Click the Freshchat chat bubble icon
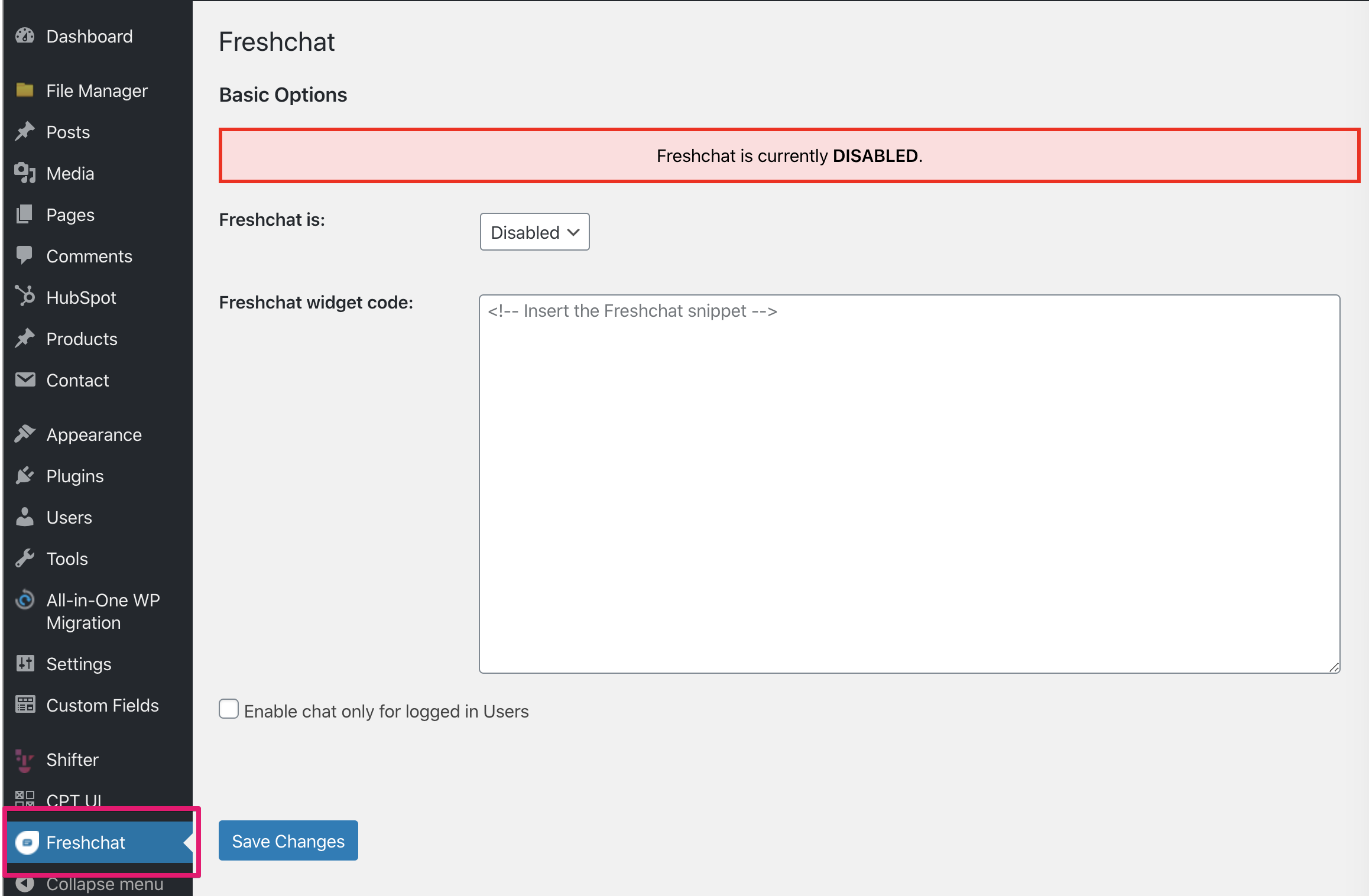The height and width of the screenshot is (896, 1369). (27, 842)
